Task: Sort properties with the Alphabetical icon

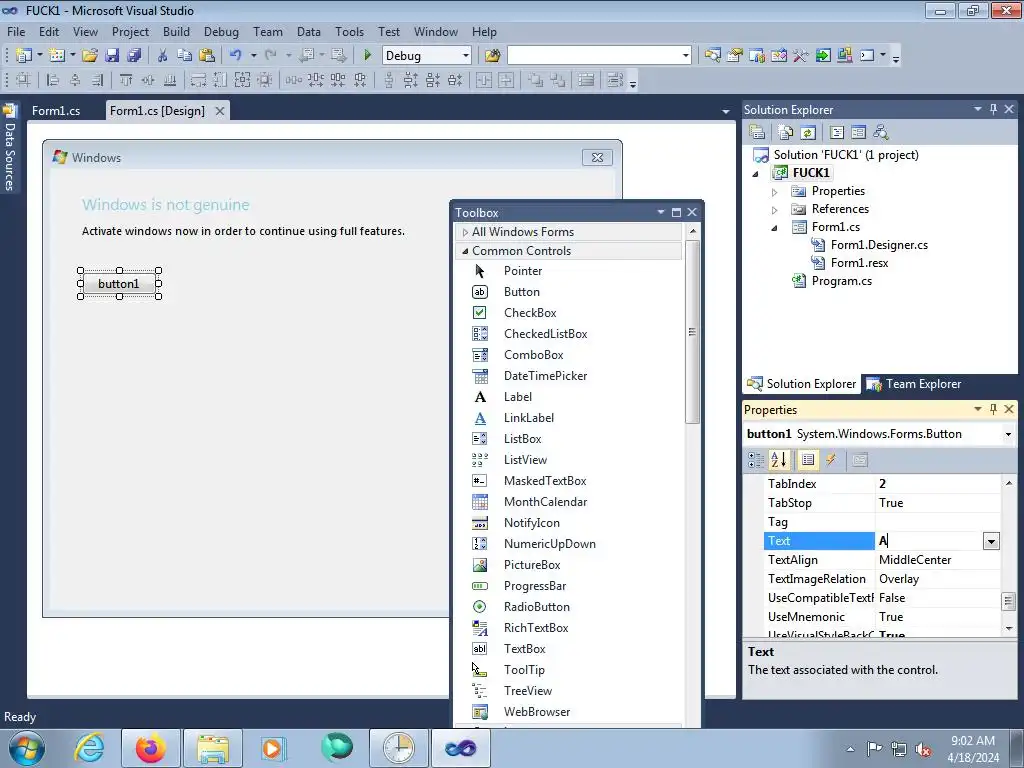Action: (x=778, y=460)
